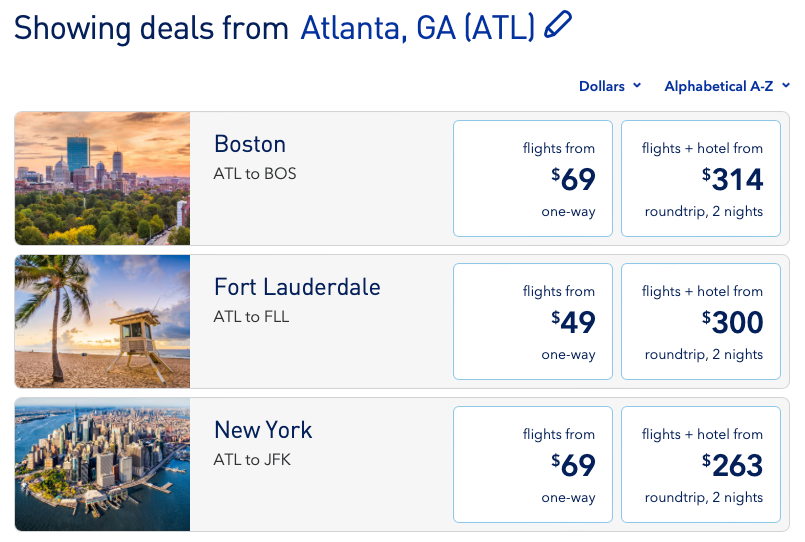
Task: Select the New York destination title
Action: (x=263, y=430)
